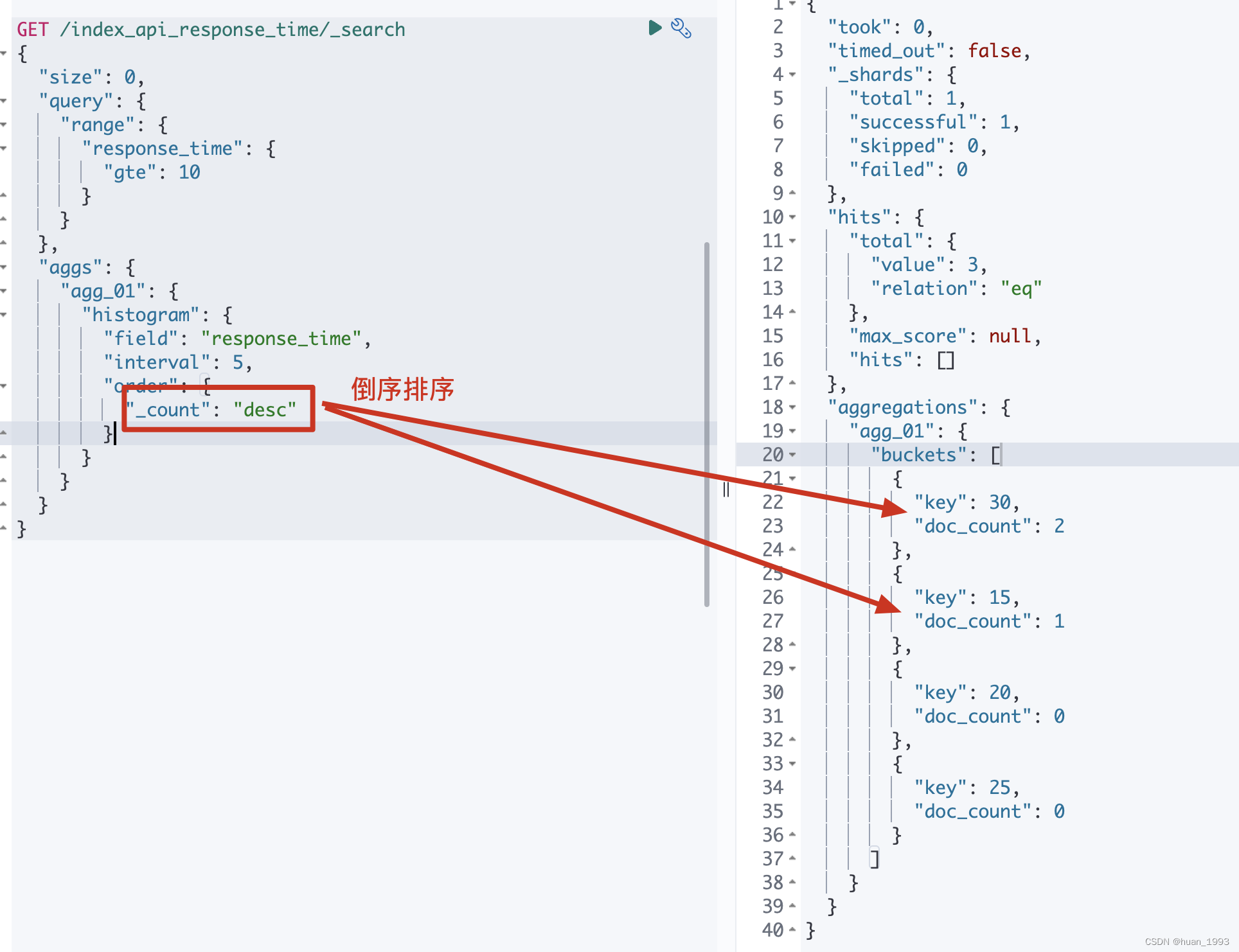Open the wrench tools menu icon
1239x952 pixels.
[681, 28]
